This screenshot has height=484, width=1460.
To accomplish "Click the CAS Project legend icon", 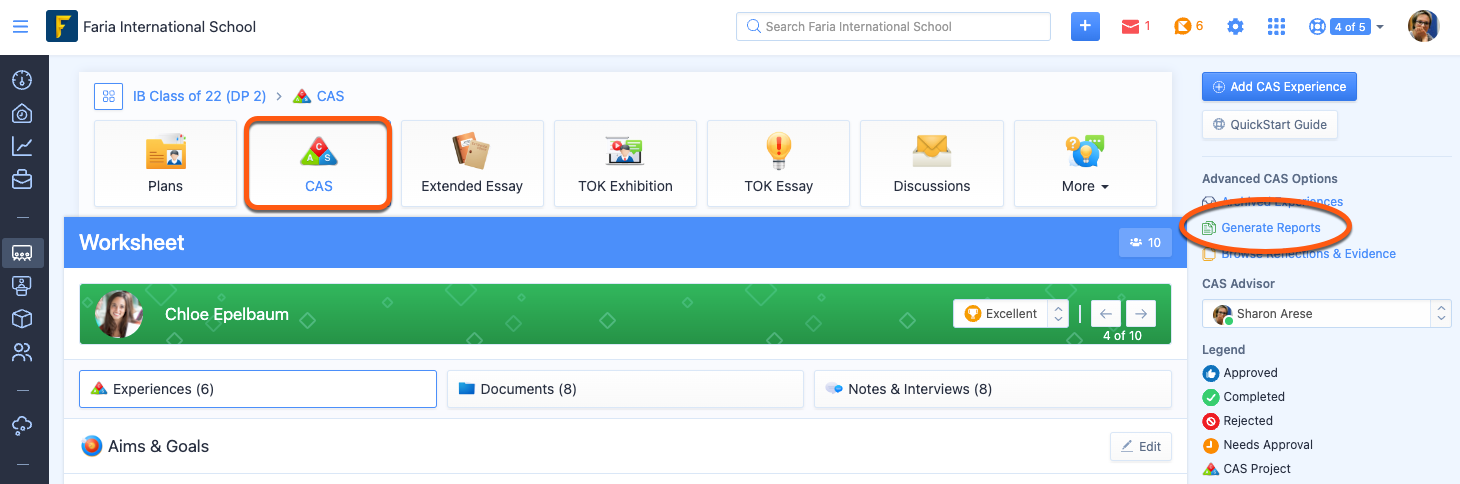I will point(1211,469).
